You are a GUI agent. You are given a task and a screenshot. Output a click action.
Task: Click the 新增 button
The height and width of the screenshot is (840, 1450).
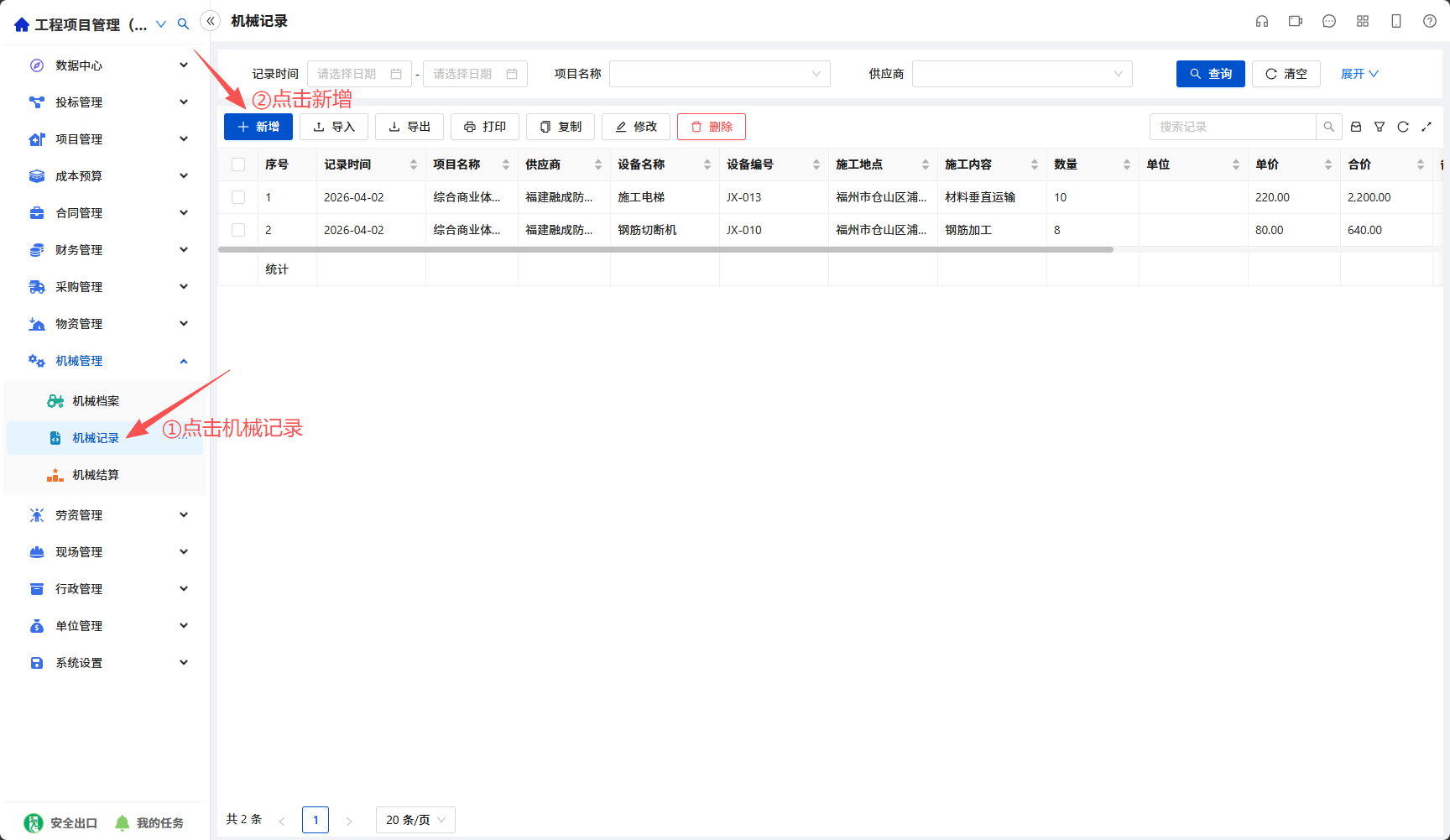pyautogui.click(x=258, y=127)
